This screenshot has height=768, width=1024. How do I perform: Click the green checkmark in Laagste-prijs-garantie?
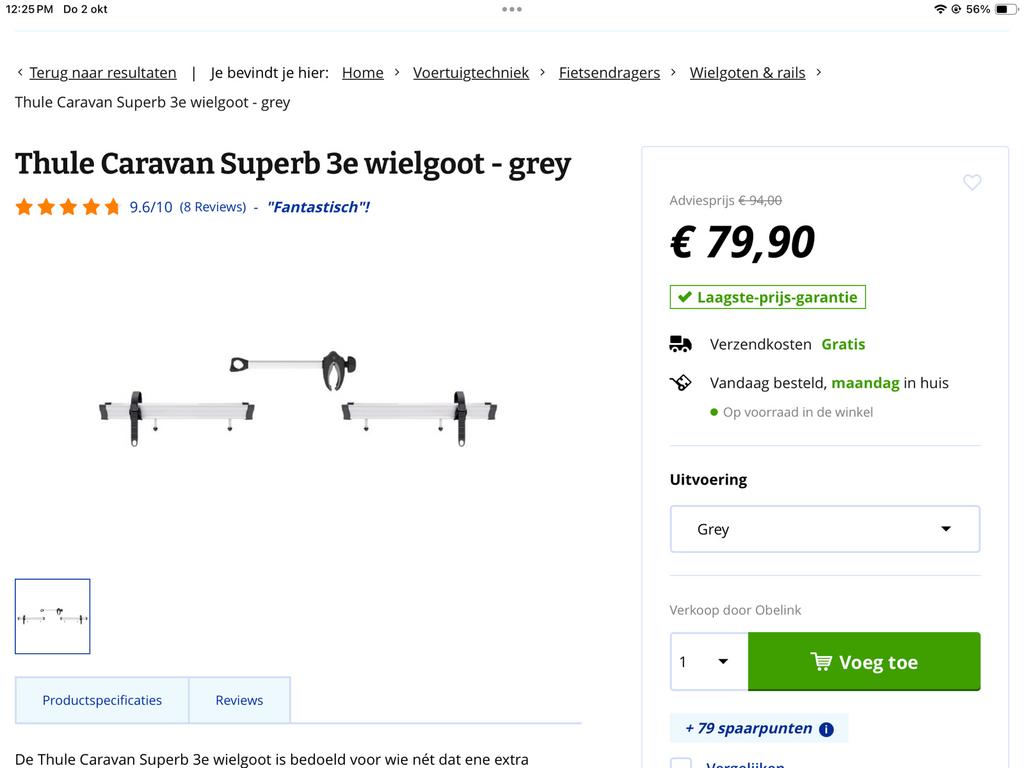pyautogui.click(x=685, y=296)
